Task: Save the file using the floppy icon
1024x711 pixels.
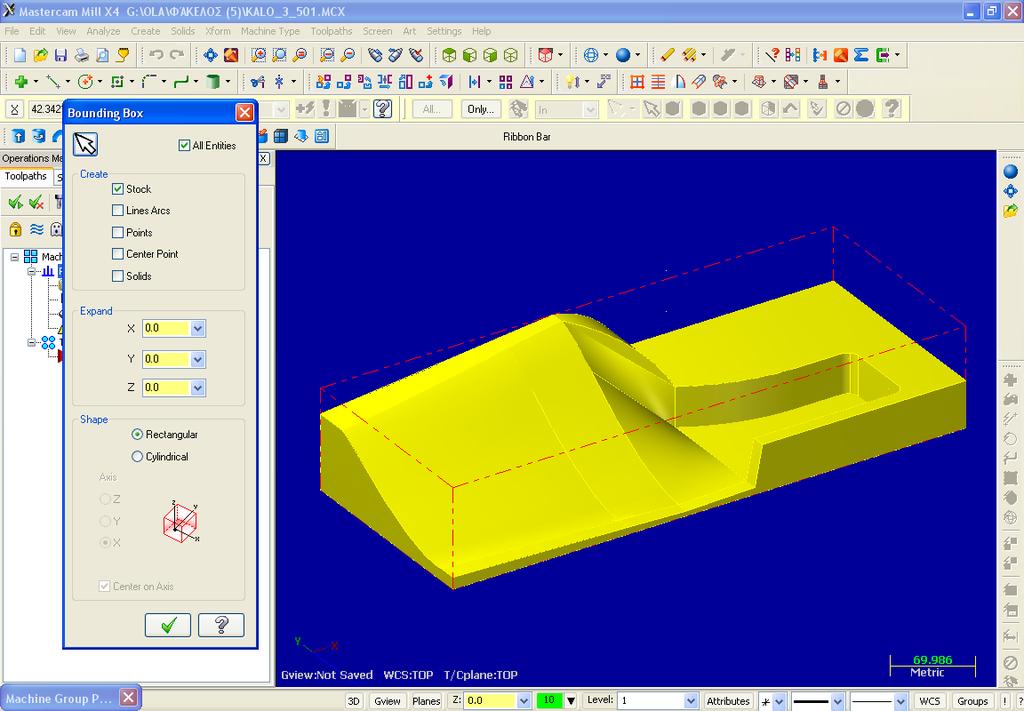Action: (61, 55)
